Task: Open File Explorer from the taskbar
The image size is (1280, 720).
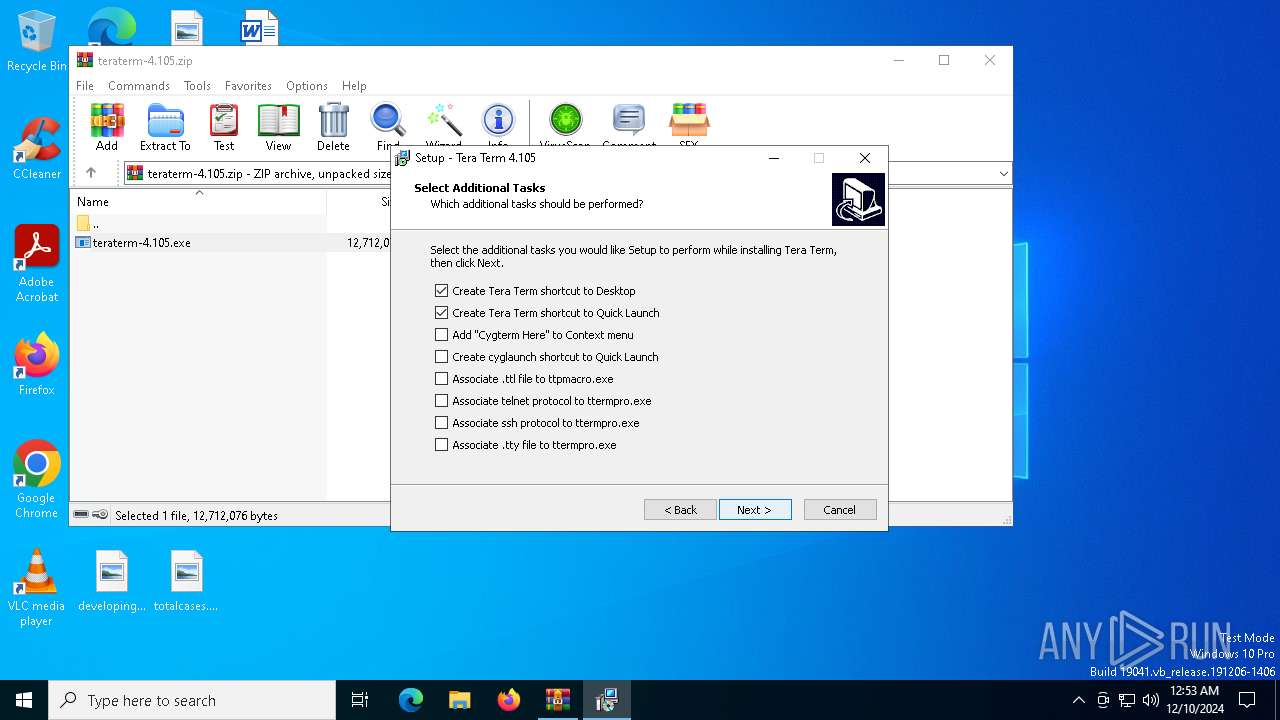Action: [x=459, y=700]
